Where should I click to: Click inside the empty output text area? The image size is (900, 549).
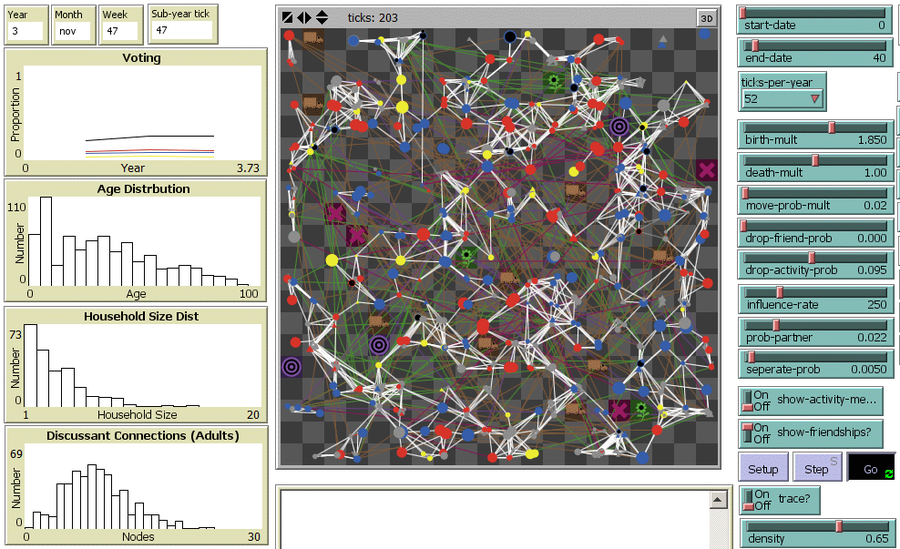(x=495, y=520)
